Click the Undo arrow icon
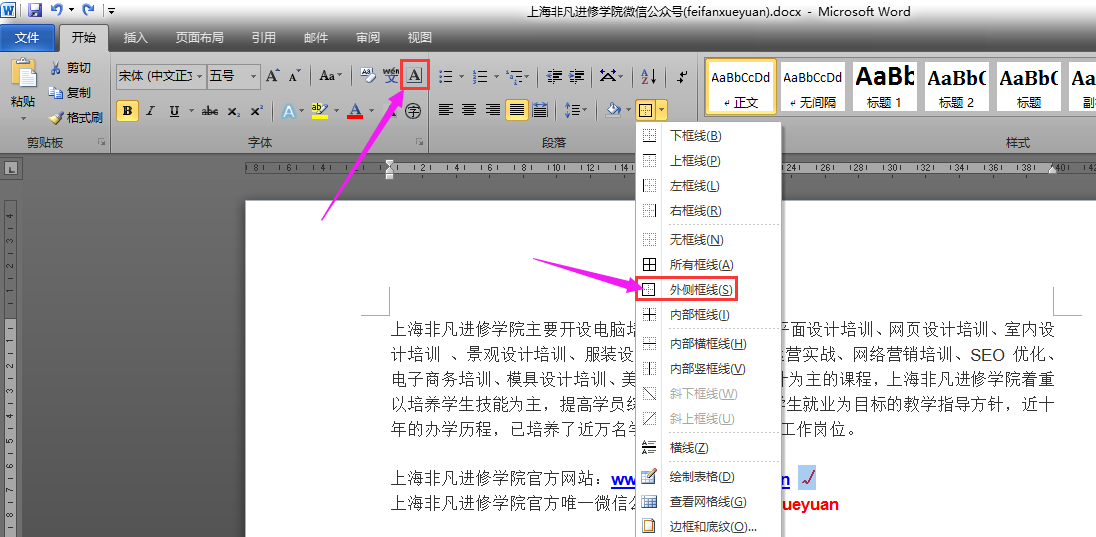 (x=57, y=10)
